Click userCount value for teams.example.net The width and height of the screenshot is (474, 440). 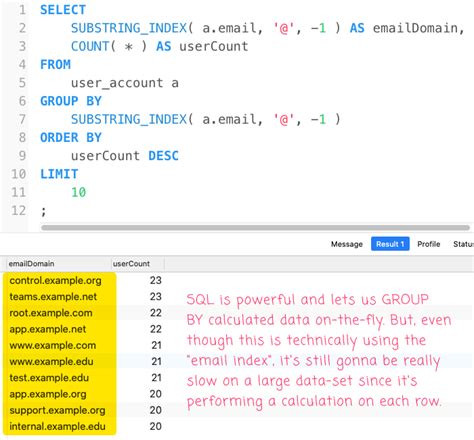pyautogui.click(x=156, y=297)
